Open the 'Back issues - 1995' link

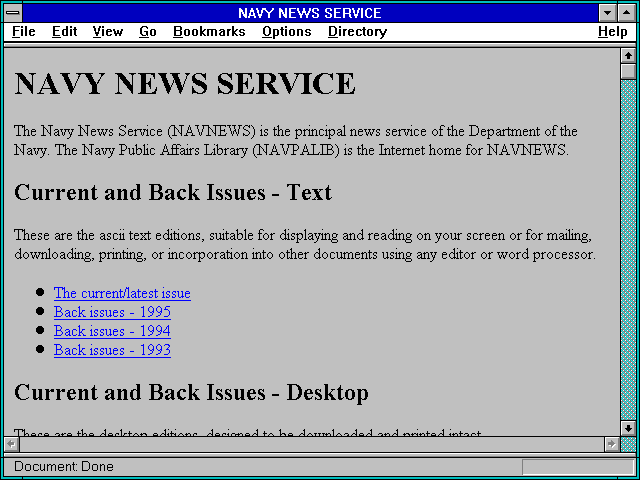(112, 312)
